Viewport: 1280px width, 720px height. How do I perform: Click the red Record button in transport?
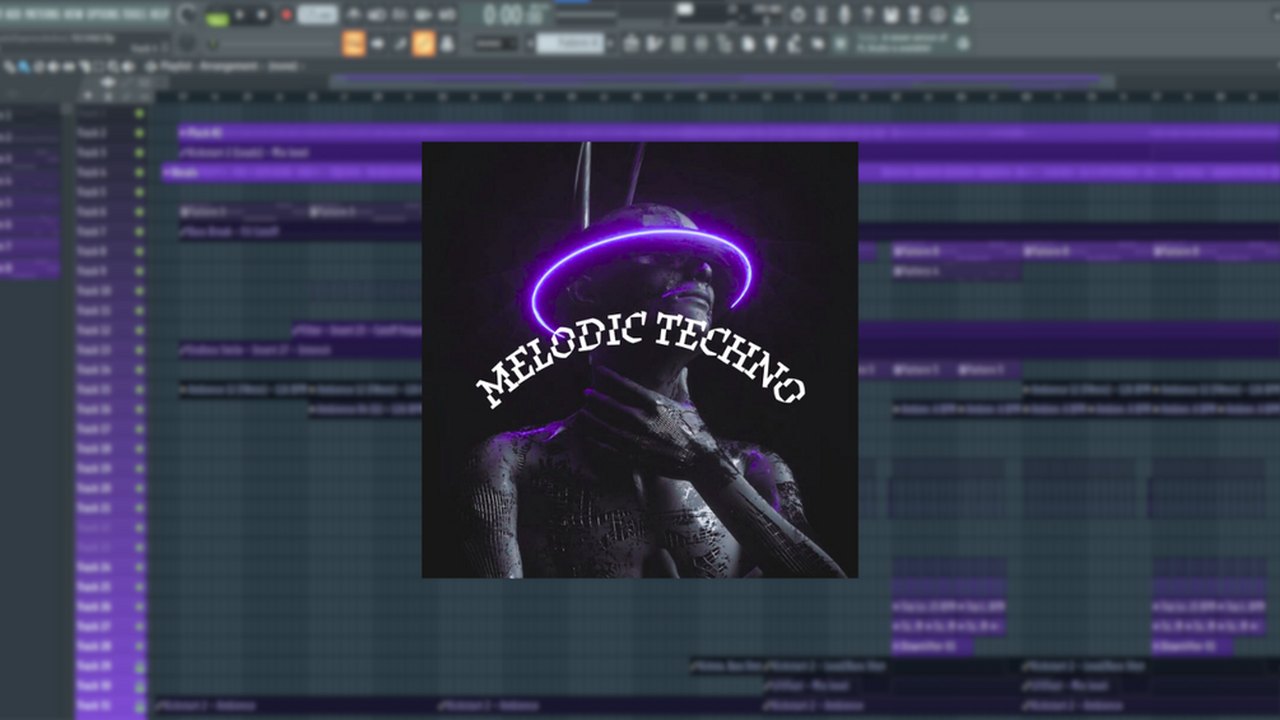(287, 15)
